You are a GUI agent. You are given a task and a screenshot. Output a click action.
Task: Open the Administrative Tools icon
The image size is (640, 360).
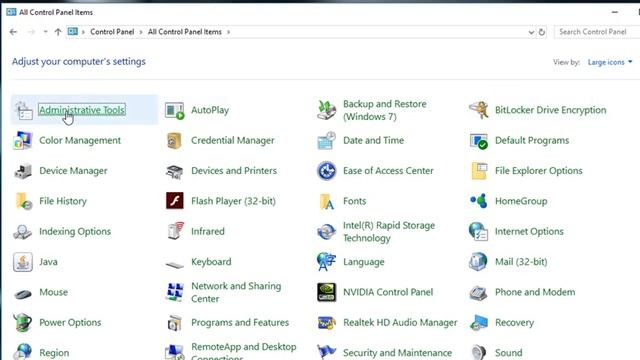23,110
